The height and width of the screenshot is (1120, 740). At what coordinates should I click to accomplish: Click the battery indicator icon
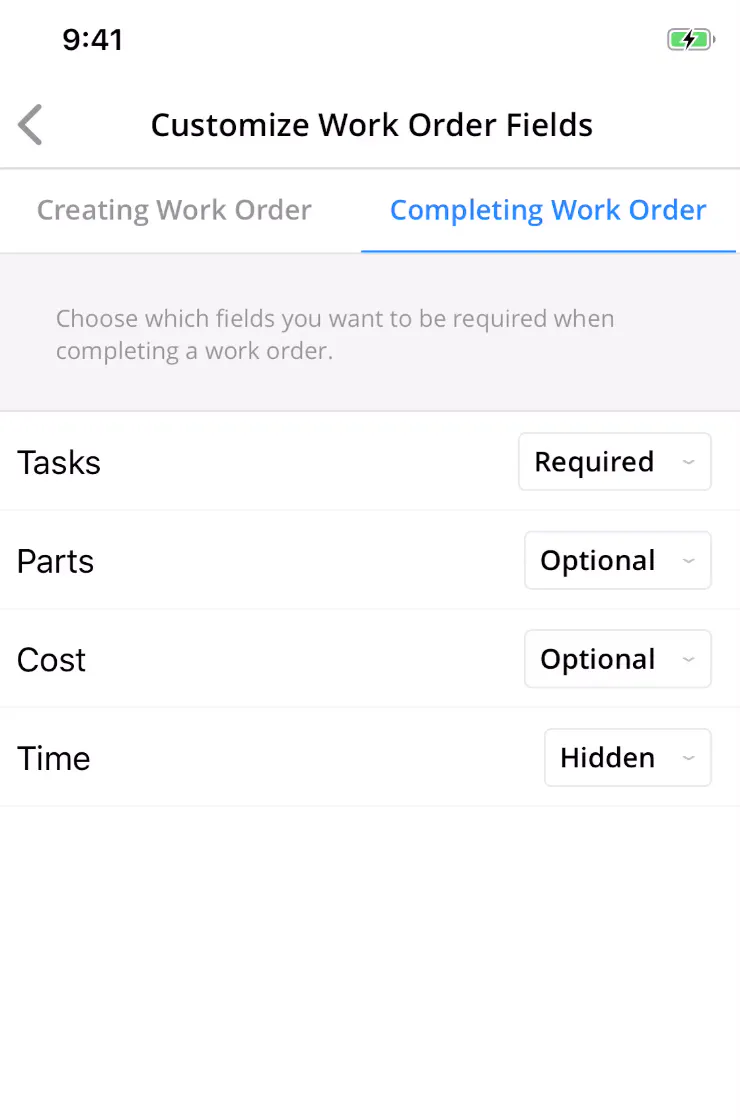690,39
